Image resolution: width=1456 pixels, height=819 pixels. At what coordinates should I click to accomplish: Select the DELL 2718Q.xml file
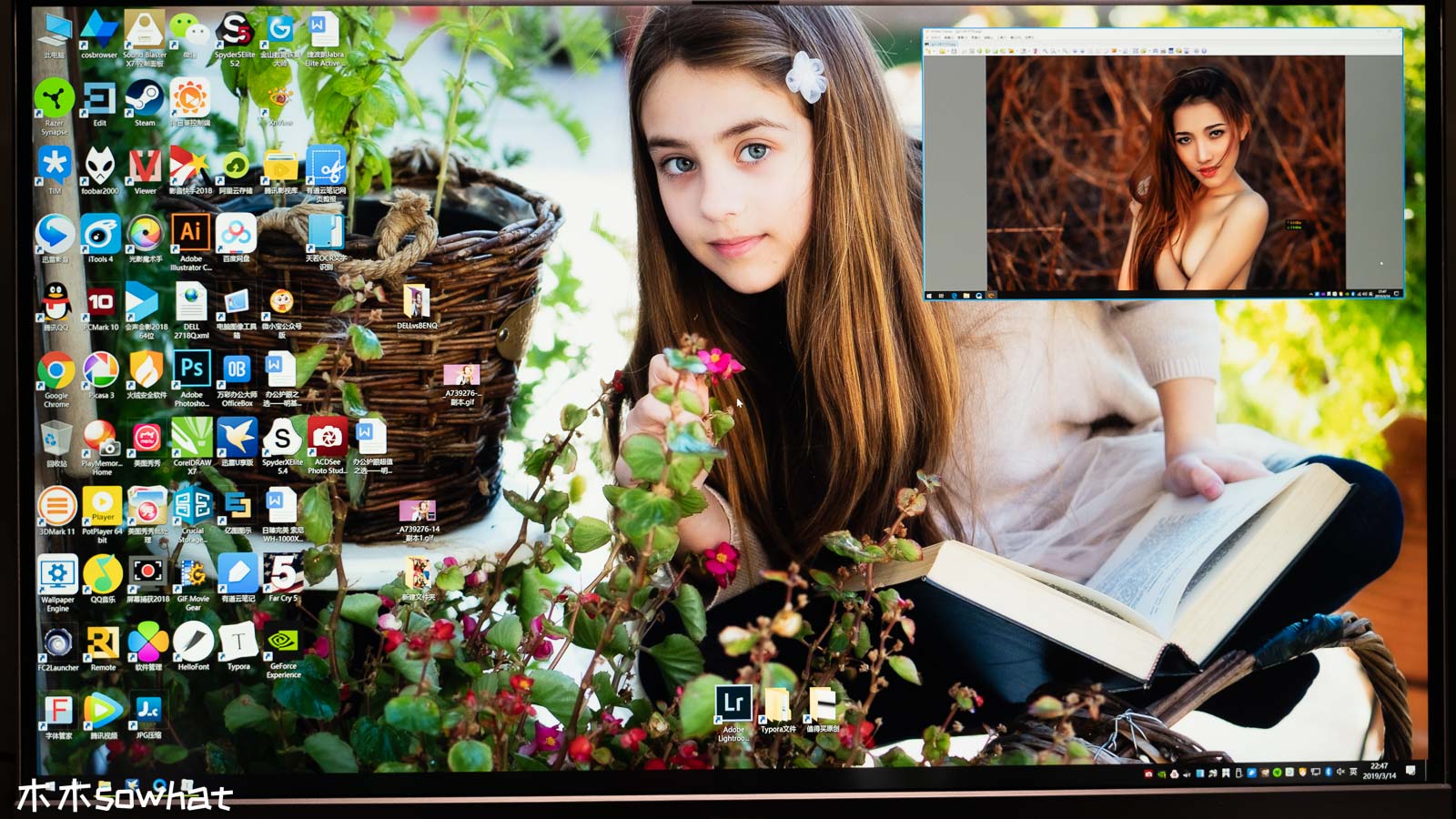[191, 311]
